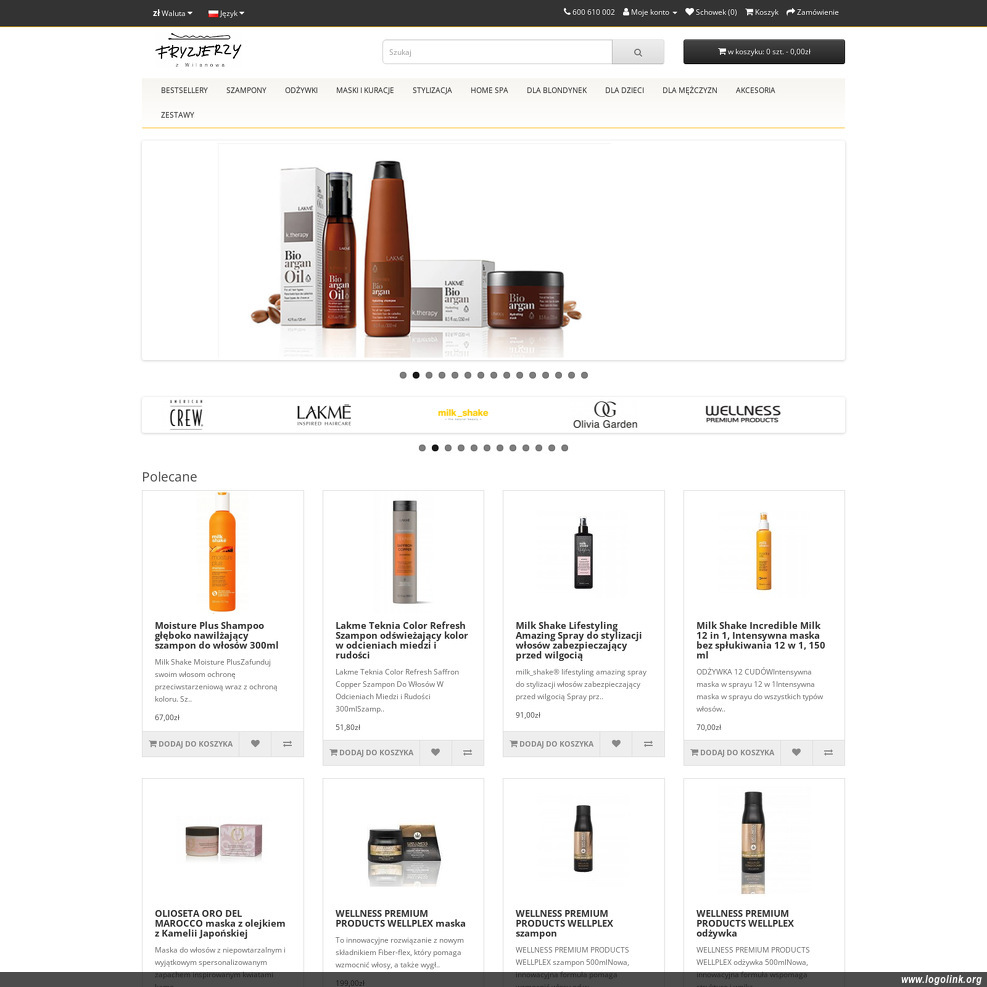
Task: Open the Dla Blondynek category
Action: (x=556, y=90)
